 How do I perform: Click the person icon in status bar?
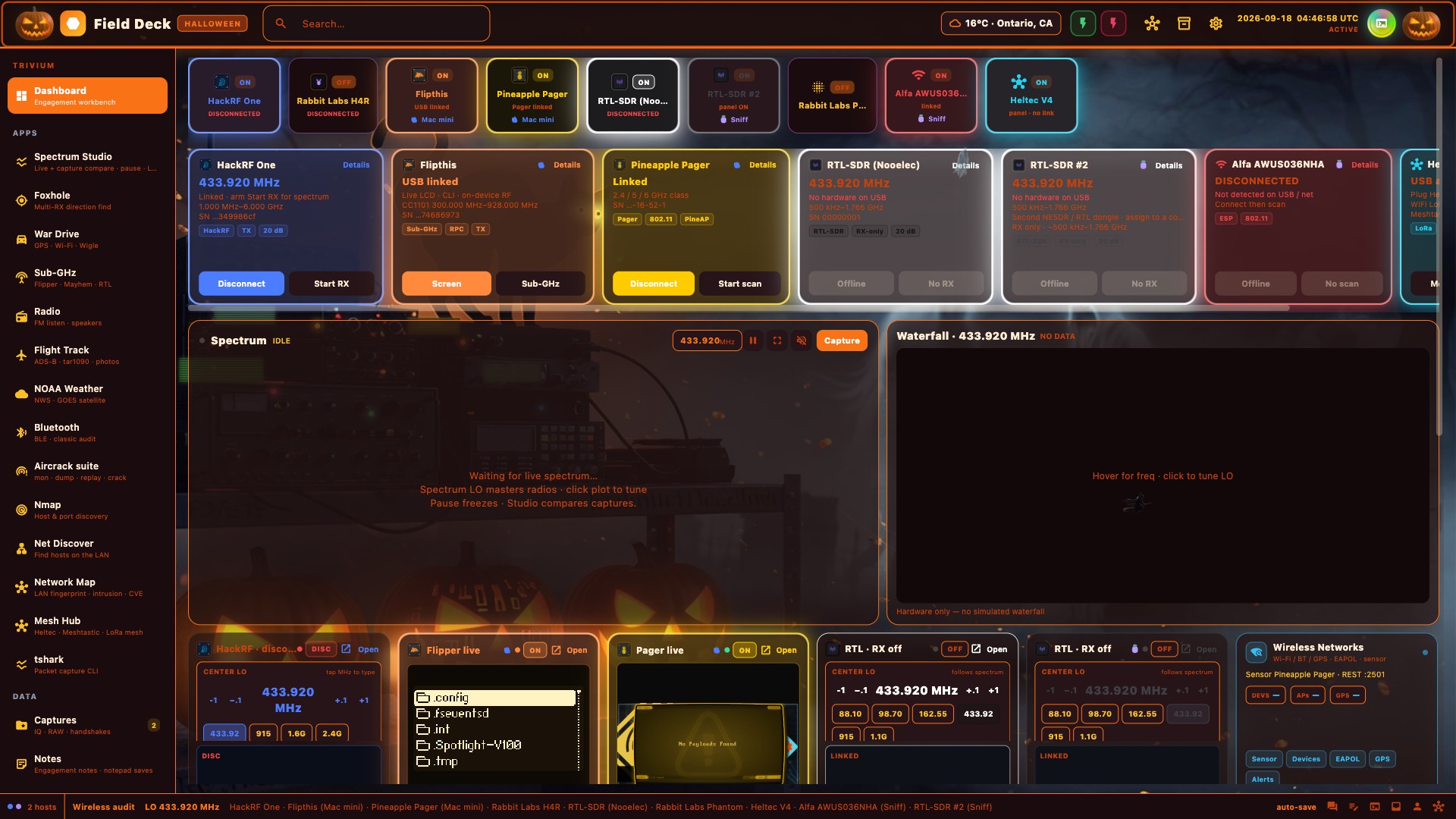click(x=1417, y=807)
